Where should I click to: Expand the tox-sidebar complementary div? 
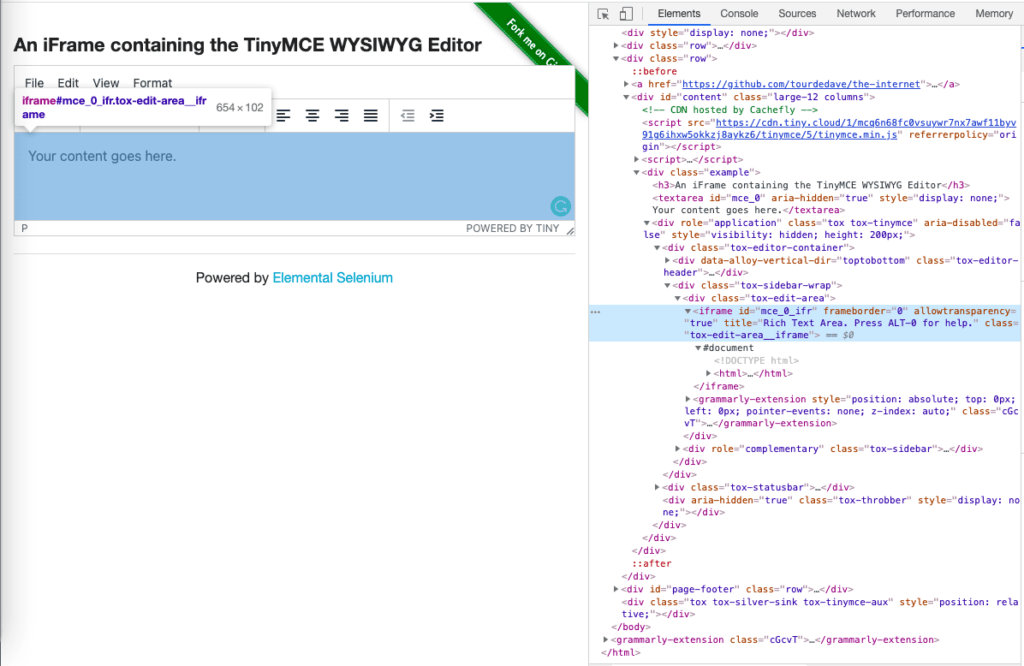coord(677,448)
